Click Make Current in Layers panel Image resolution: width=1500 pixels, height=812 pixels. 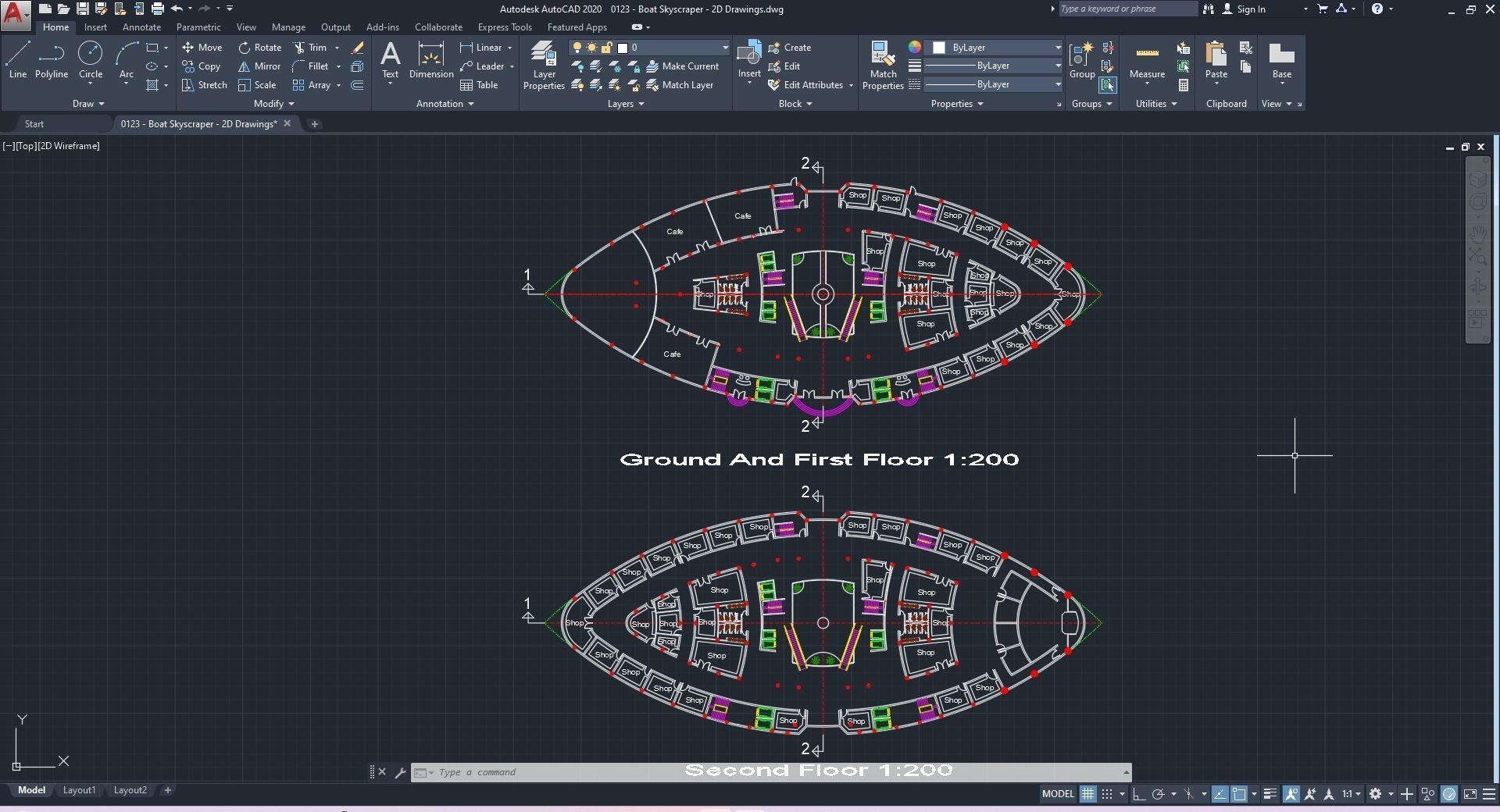682,66
